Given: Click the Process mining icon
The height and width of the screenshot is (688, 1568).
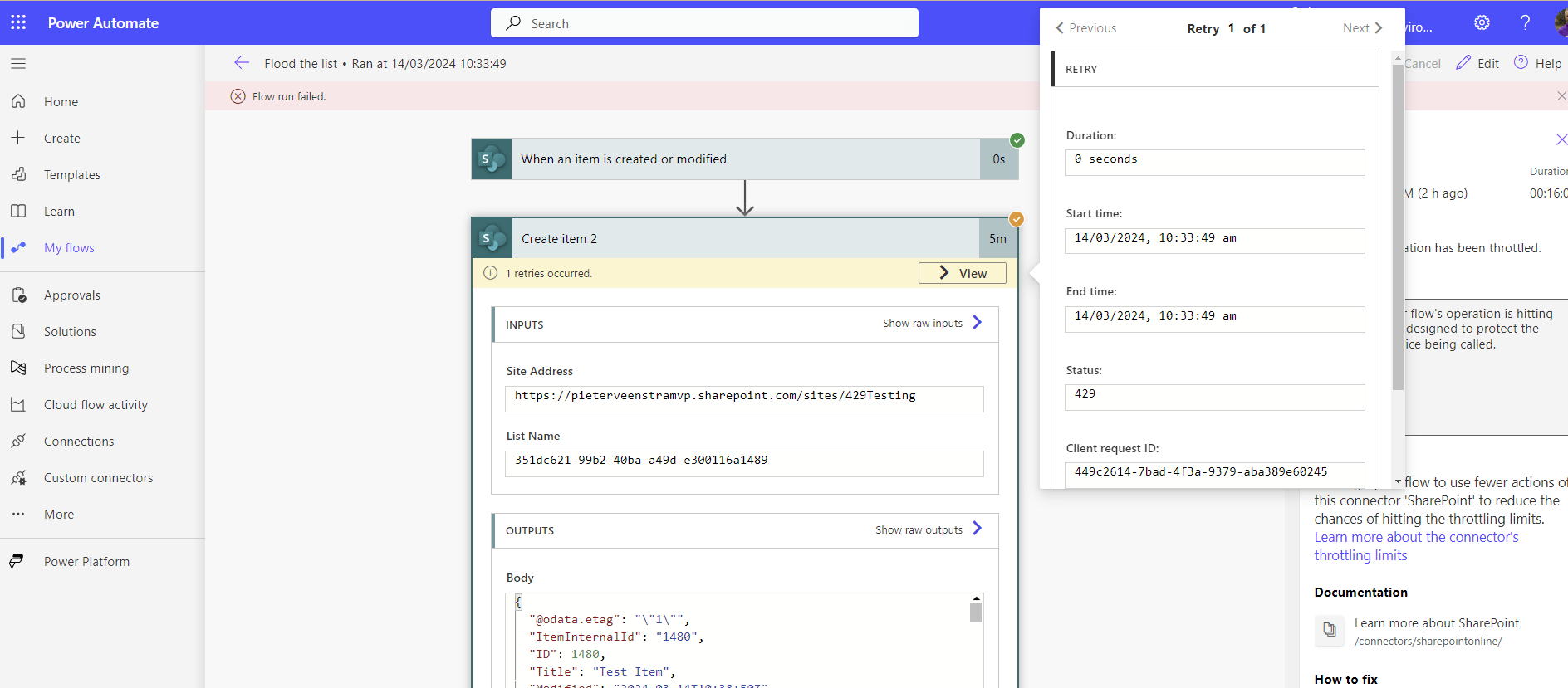Looking at the screenshot, I should click(18, 368).
